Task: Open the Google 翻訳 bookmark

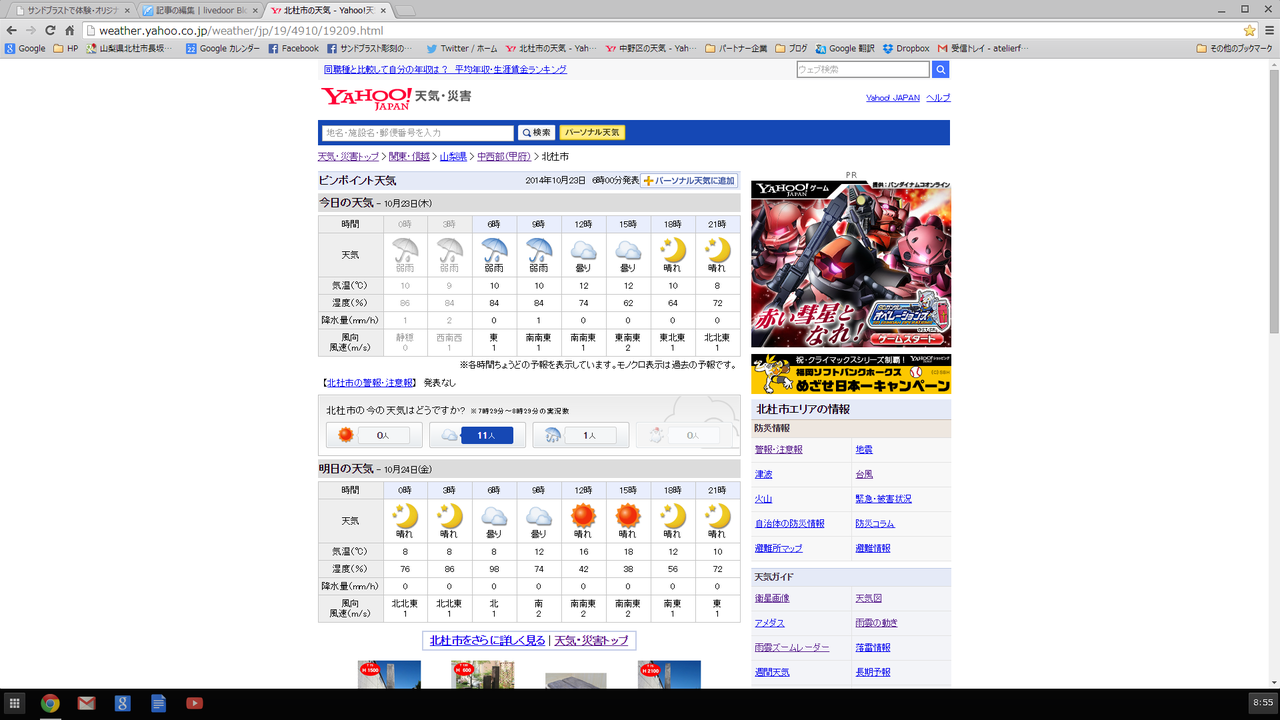Action: tap(845, 48)
